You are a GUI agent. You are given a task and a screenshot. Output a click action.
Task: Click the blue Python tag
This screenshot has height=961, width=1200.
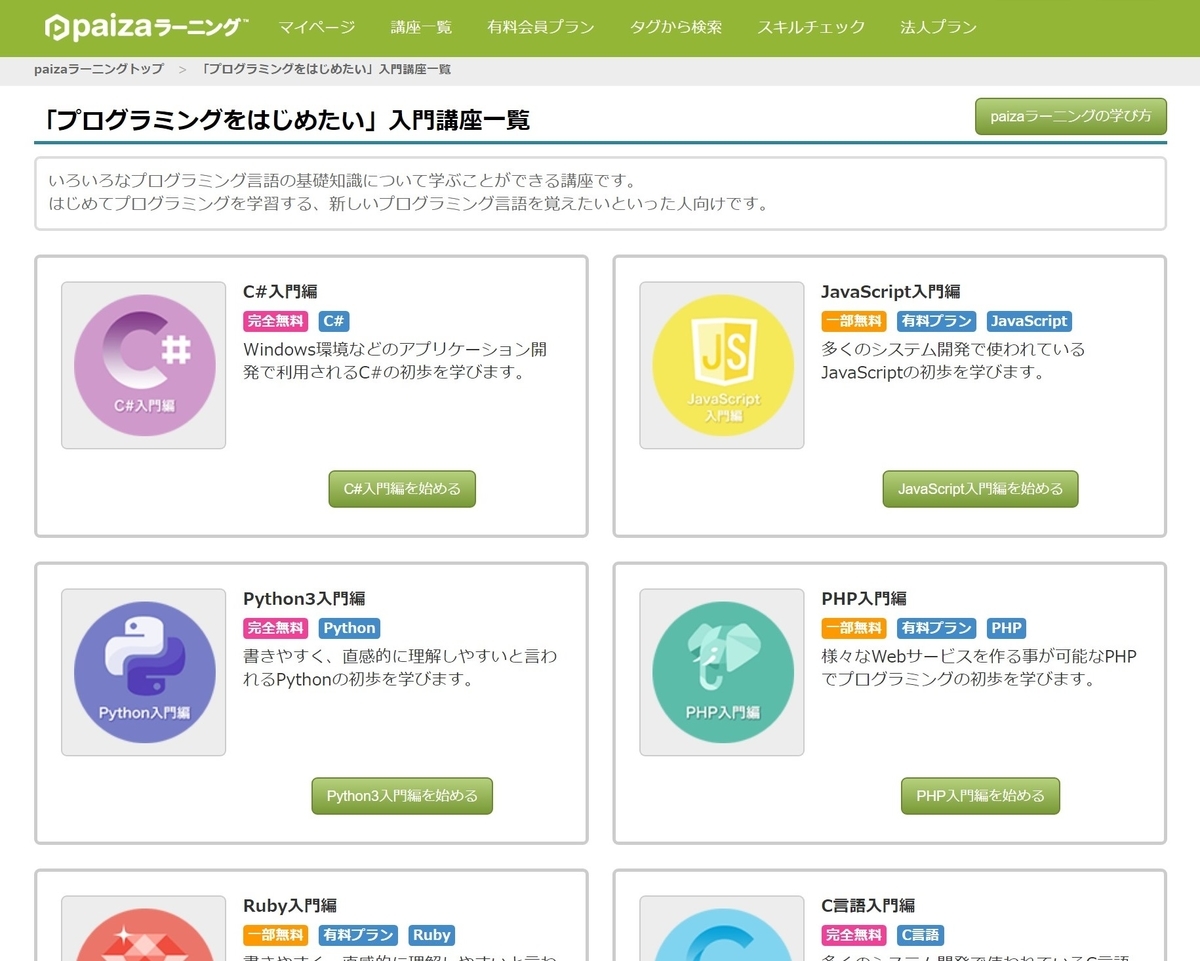point(350,628)
